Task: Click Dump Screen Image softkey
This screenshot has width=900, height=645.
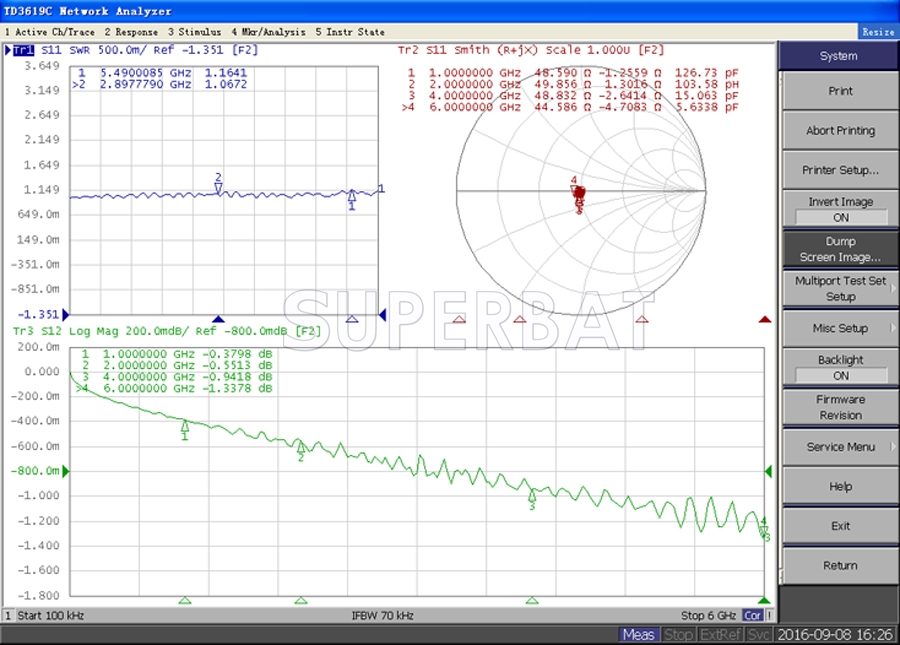Action: coord(840,249)
